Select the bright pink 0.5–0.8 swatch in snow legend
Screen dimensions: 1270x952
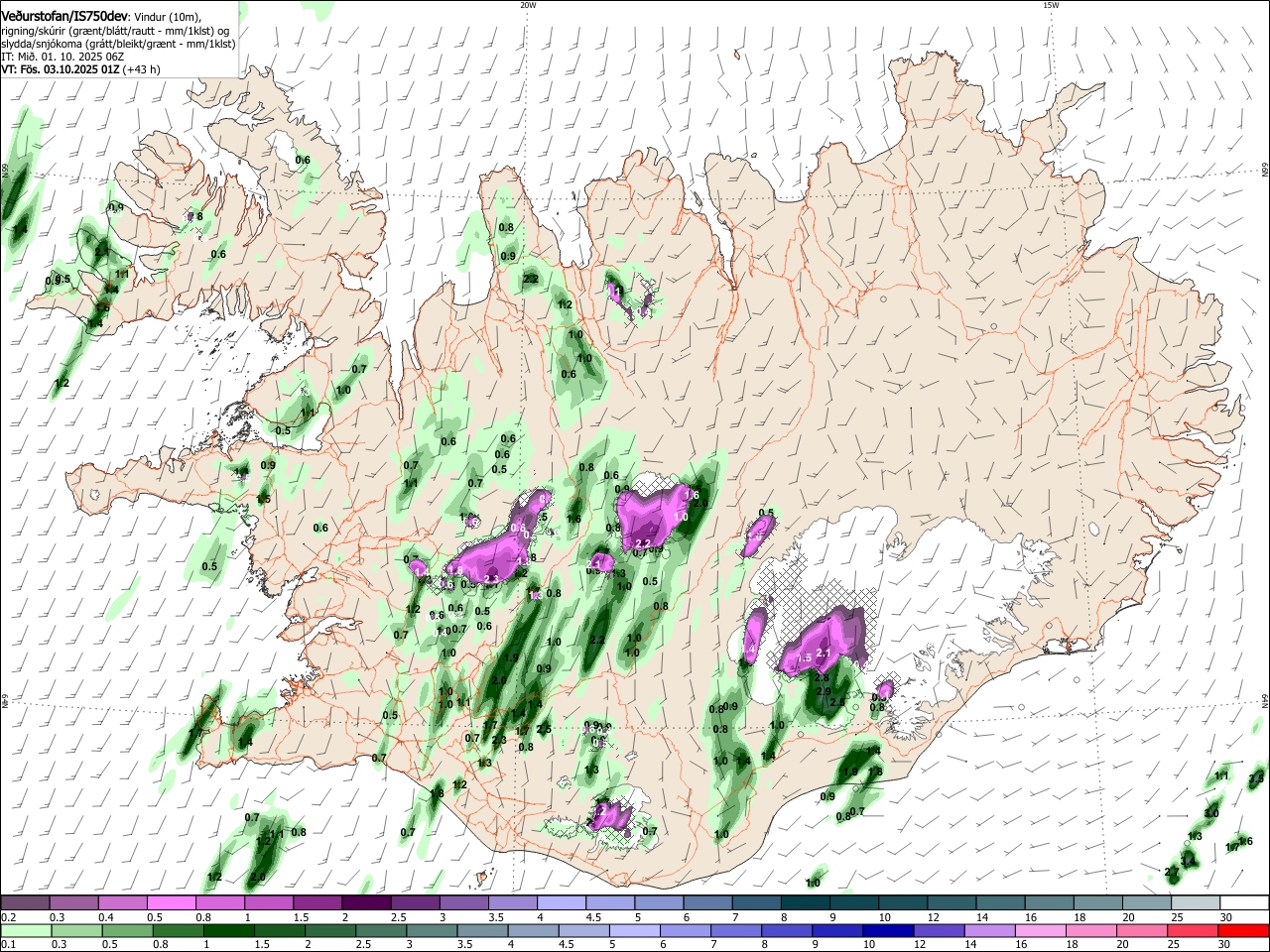click(171, 902)
